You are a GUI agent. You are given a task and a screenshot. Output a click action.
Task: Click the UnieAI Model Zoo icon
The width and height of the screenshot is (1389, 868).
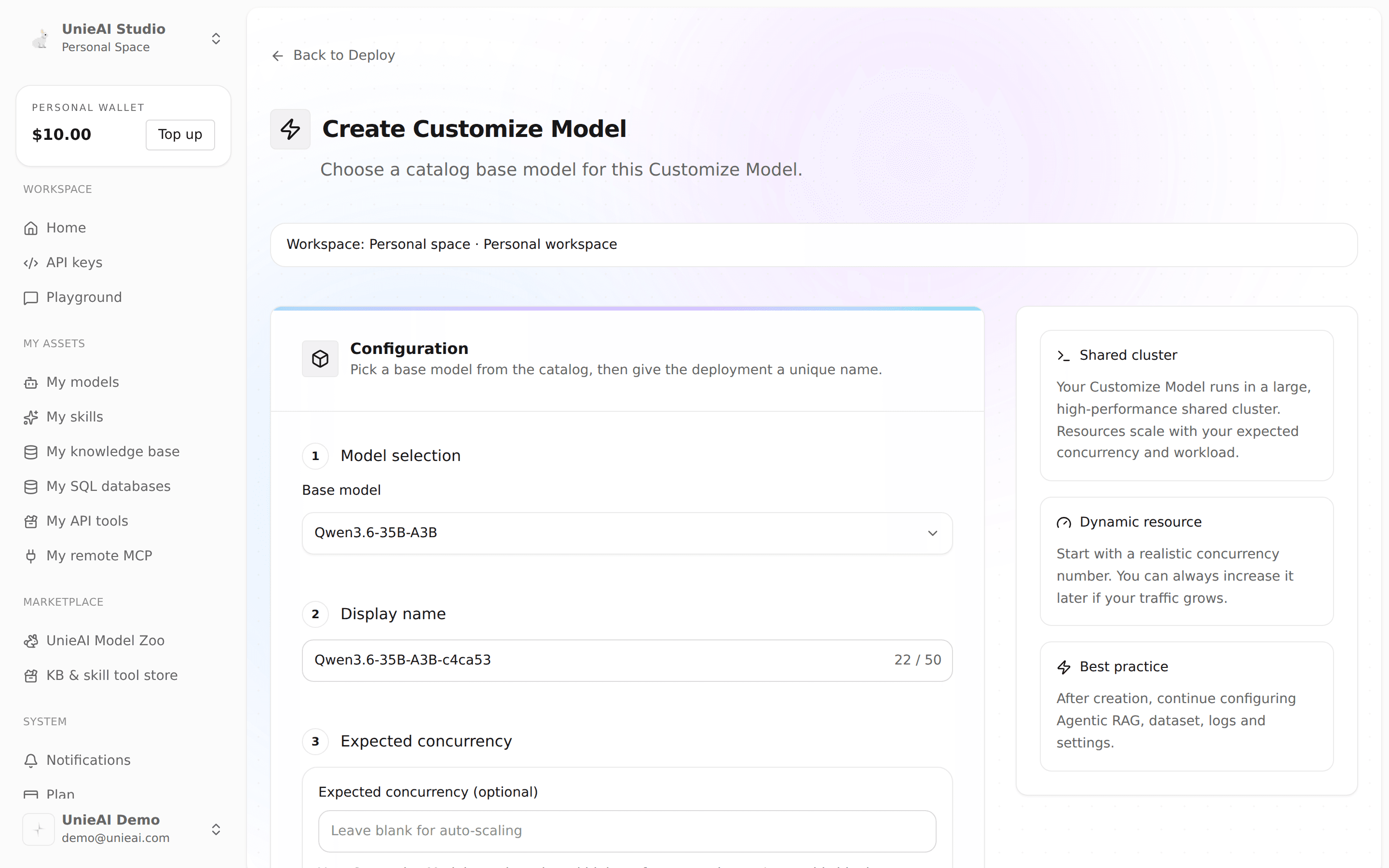tap(30, 641)
